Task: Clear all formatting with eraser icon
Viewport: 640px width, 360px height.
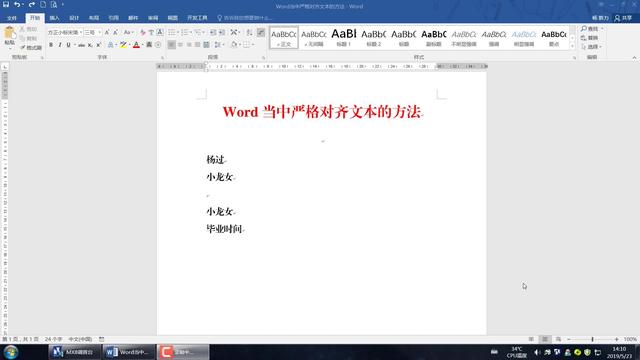Action: 142,32
